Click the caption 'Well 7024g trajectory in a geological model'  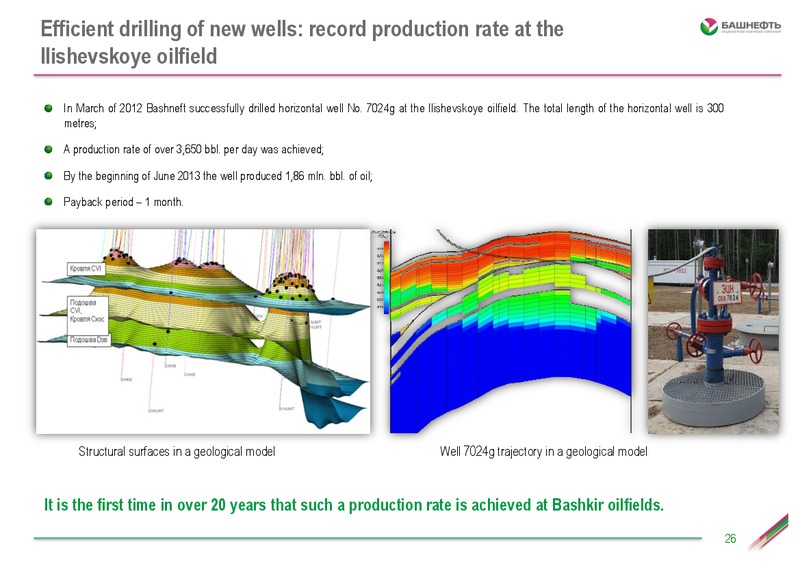tap(543, 452)
